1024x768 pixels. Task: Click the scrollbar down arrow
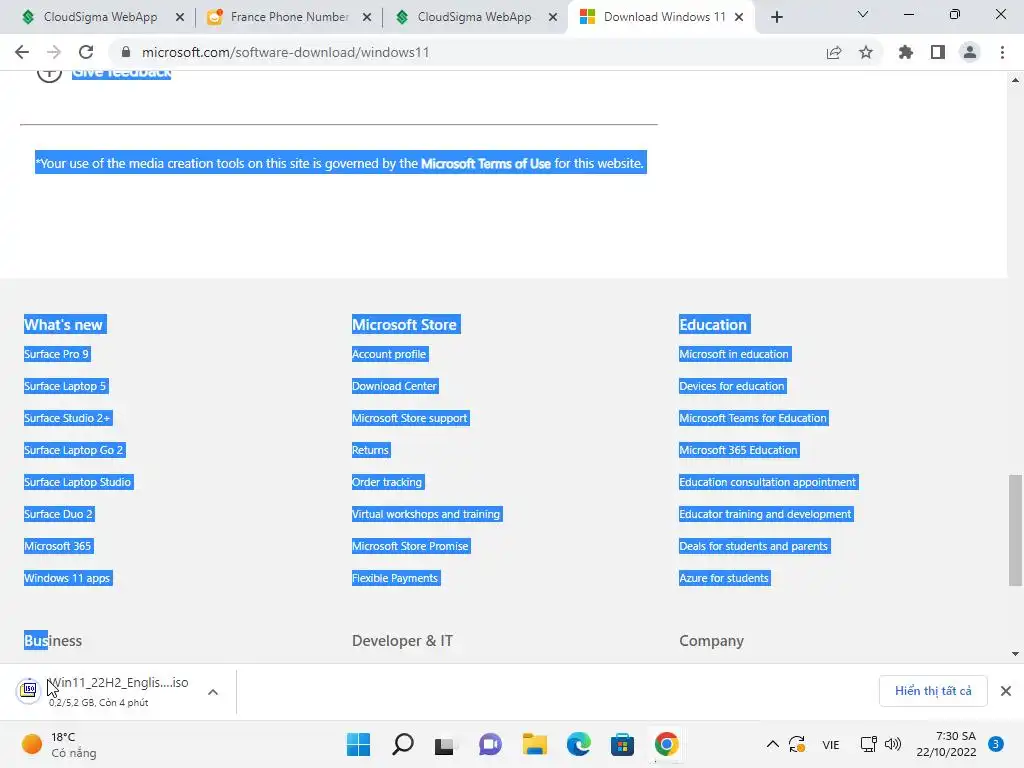(1015, 654)
